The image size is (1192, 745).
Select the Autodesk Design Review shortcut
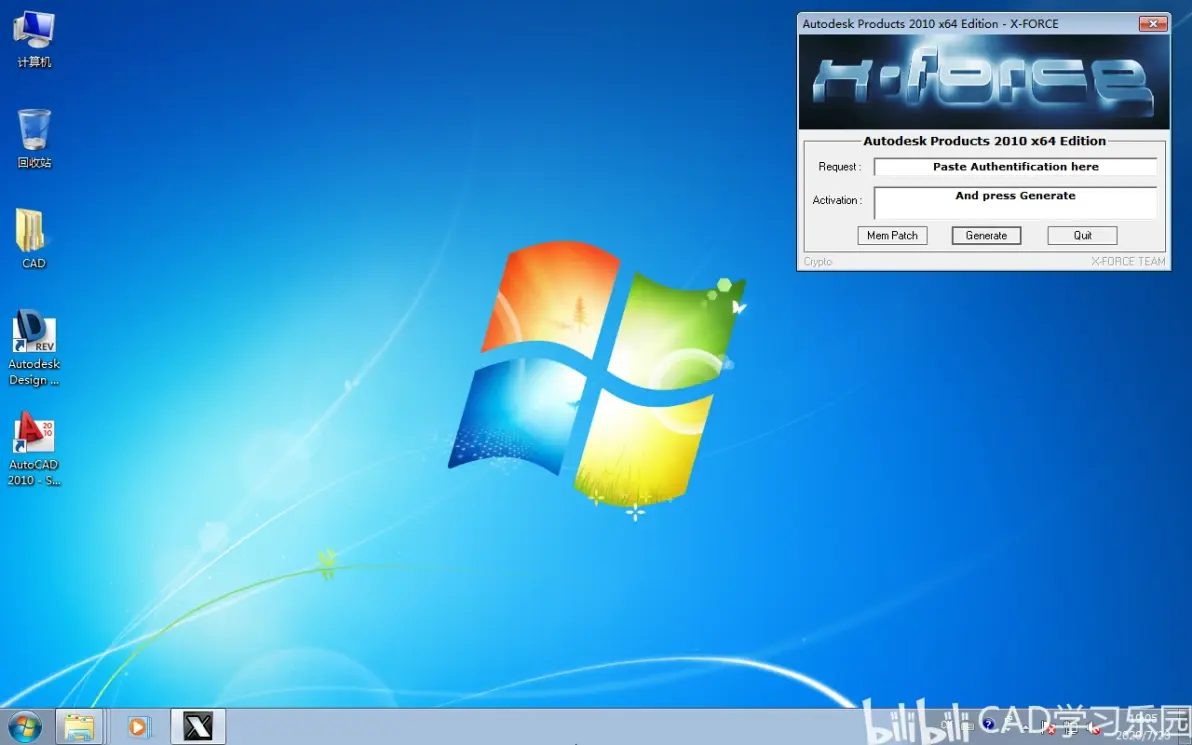pyautogui.click(x=33, y=347)
